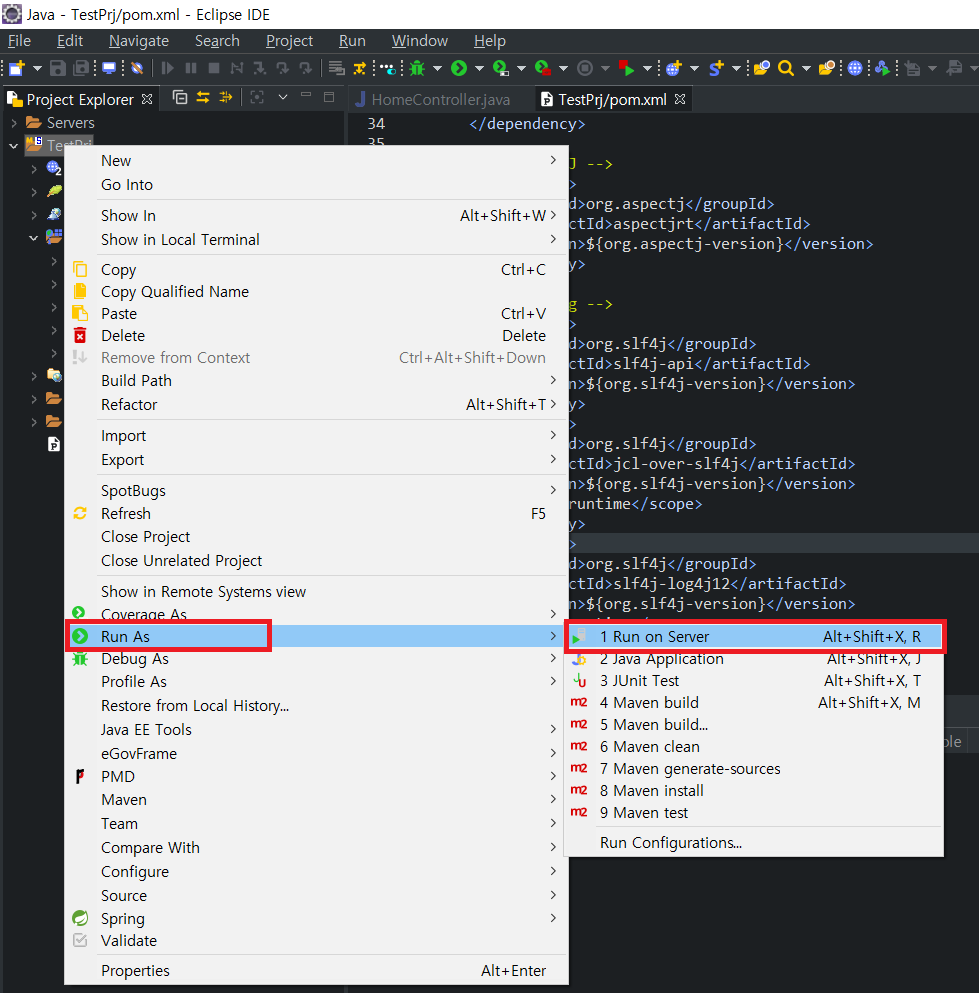Image resolution: width=979 pixels, height=993 pixels.
Task: Choose Maven clean from submenu
Action: click(x=753, y=747)
